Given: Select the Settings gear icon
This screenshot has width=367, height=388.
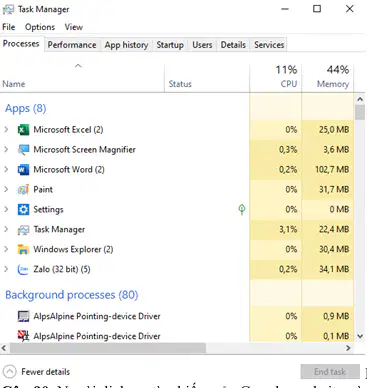Looking at the screenshot, I should tap(23, 209).
